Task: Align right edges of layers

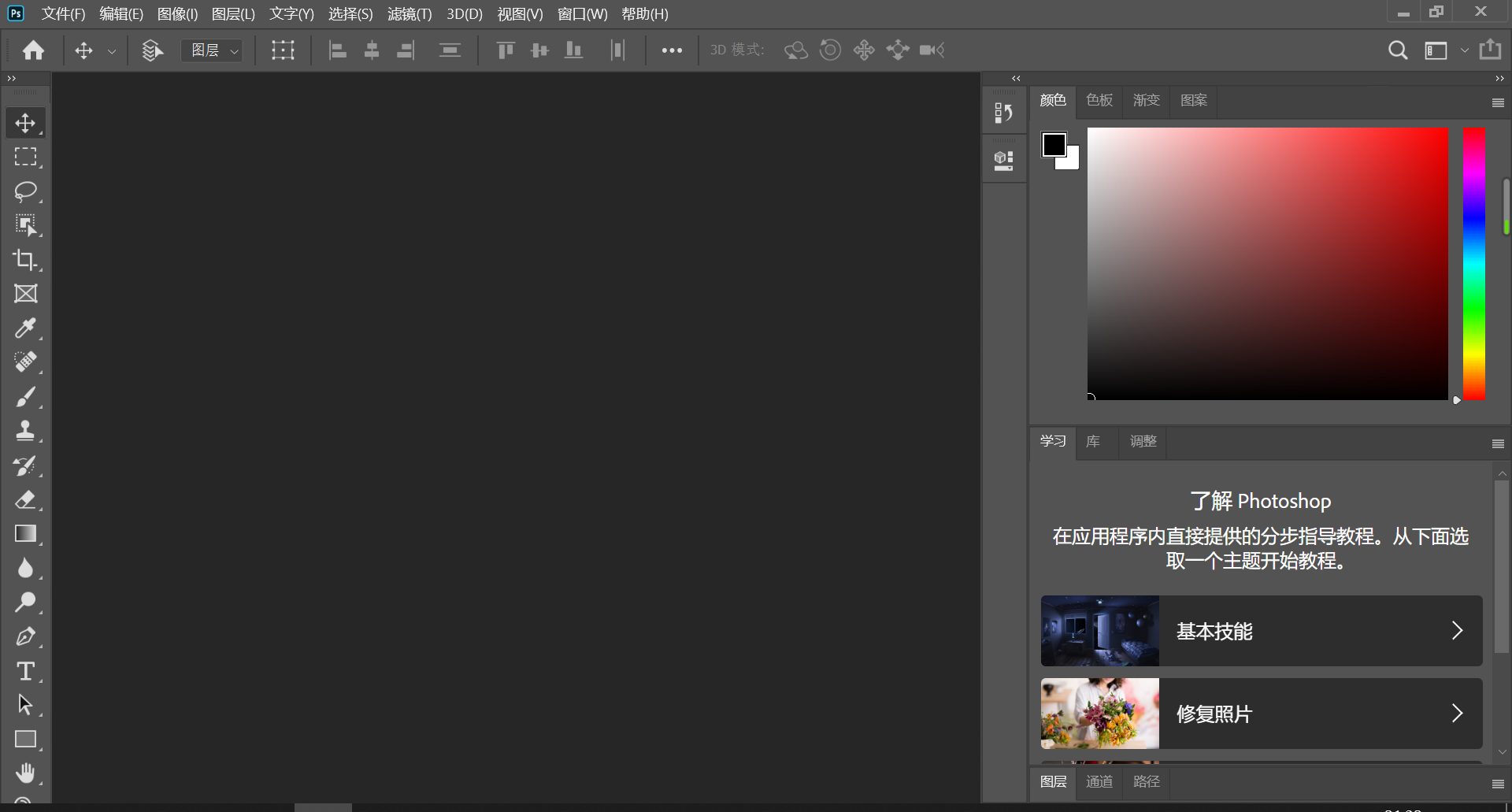Action: pos(406,50)
